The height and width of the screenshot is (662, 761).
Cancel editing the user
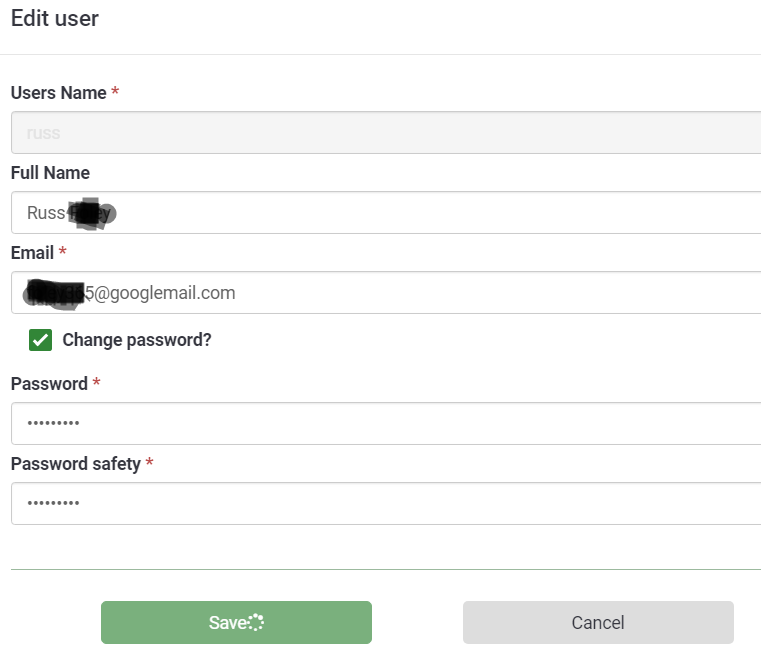pos(597,622)
